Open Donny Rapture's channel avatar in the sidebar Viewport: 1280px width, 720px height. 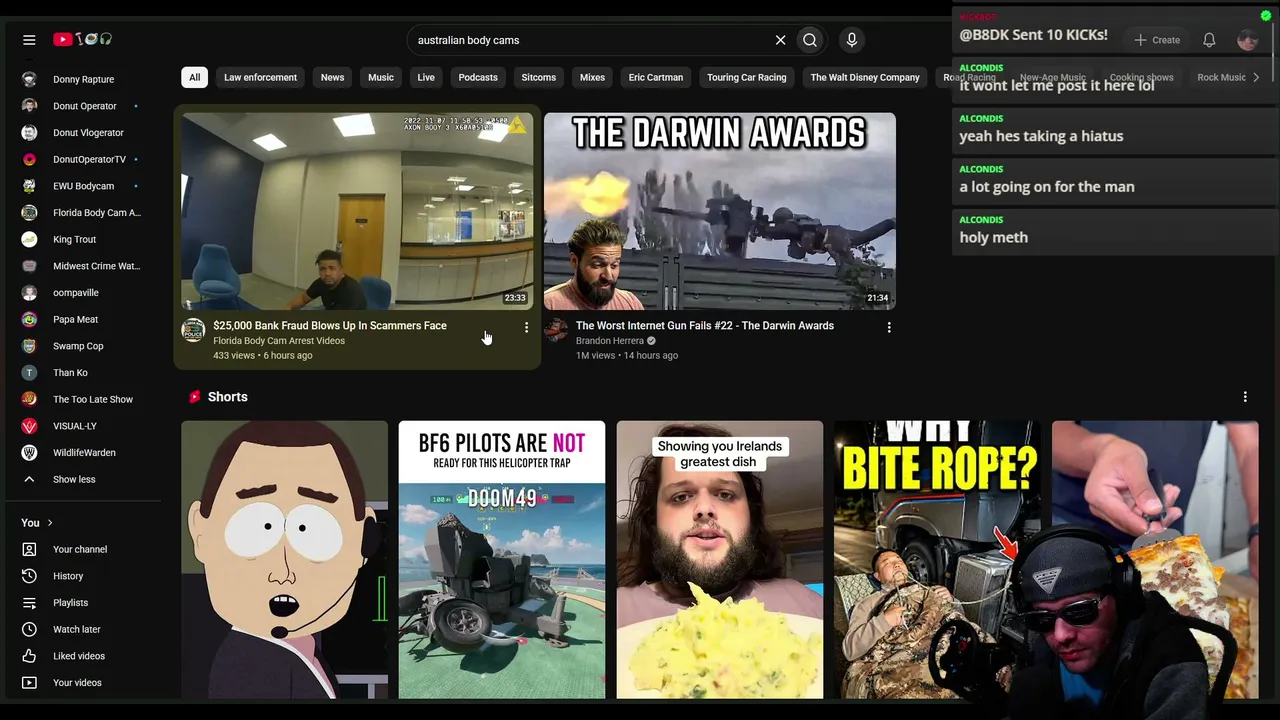[x=30, y=79]
